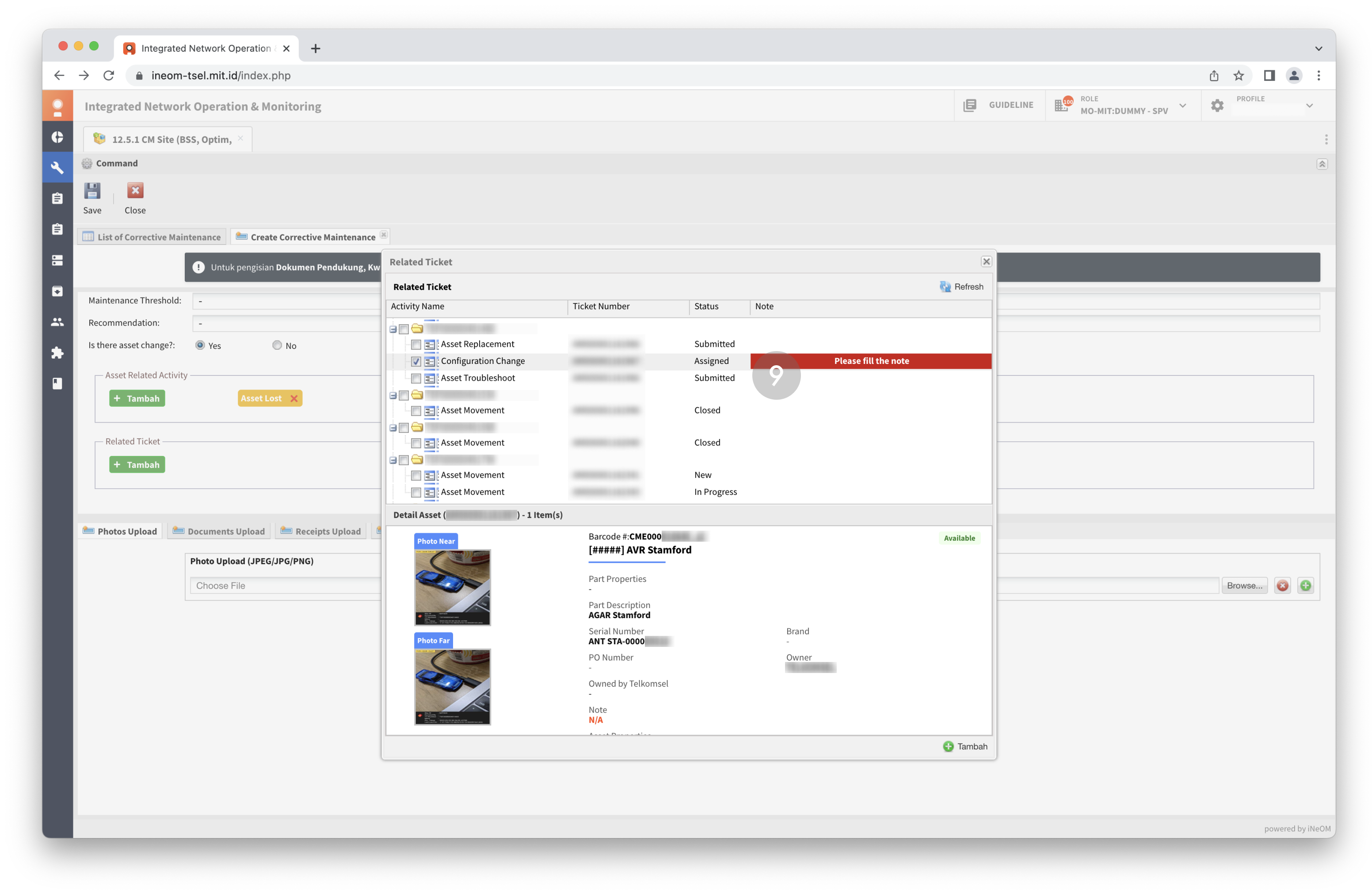This screenshot has height=895, width=1372.
Task: Collapse the second ticket folder node
Action: coord(393,396)
